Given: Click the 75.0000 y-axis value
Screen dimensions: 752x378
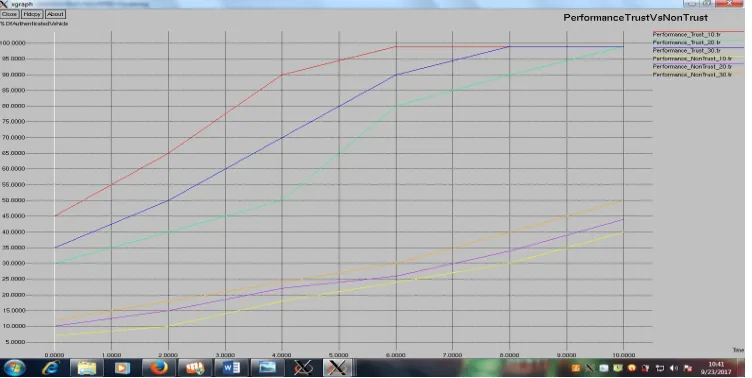Looking at the screenshot, I should pyautogui.click(x=14, y=122).
